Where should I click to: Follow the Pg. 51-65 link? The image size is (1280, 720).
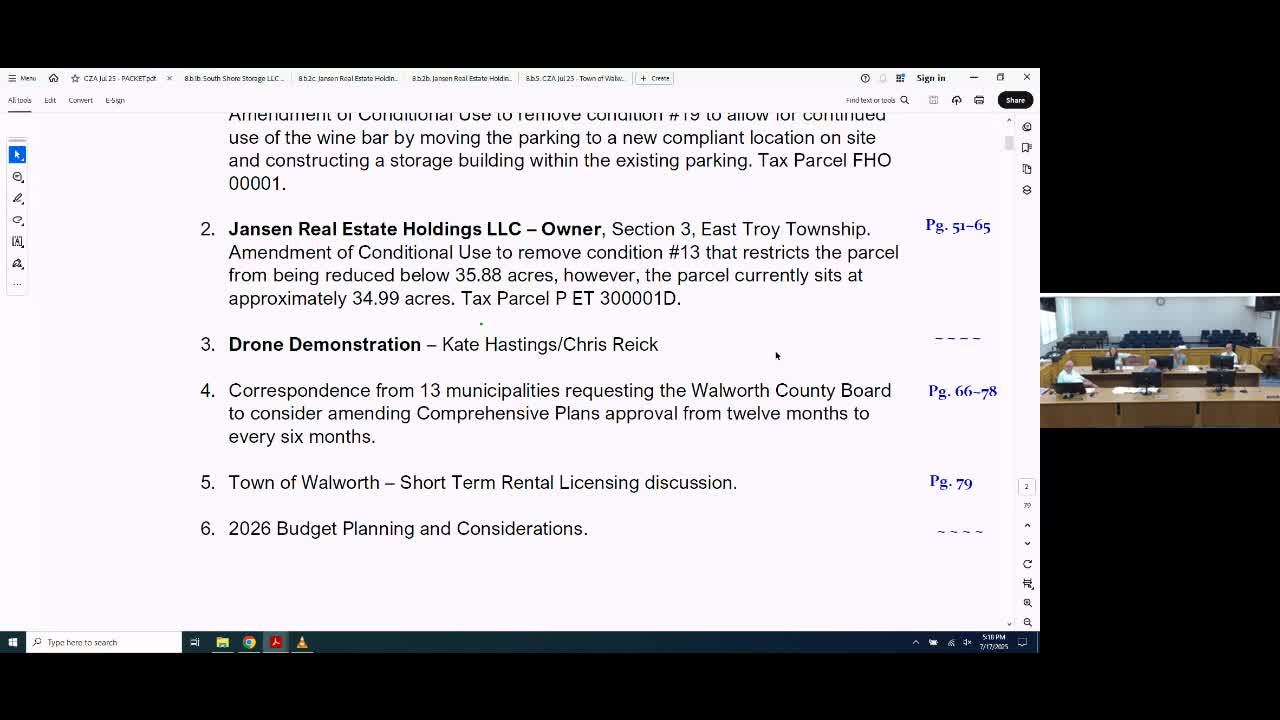[x=958, y=226]
